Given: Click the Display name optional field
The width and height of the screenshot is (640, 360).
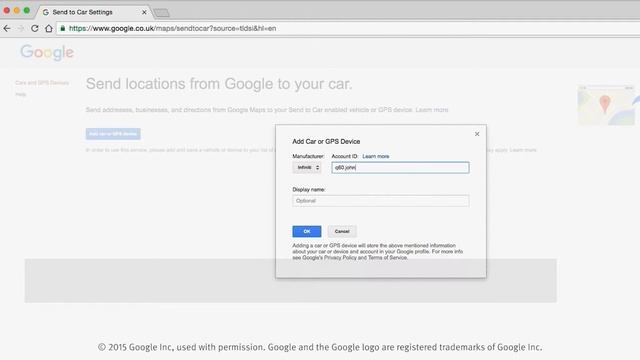Looking at the screenshot, I should [380, 201].
